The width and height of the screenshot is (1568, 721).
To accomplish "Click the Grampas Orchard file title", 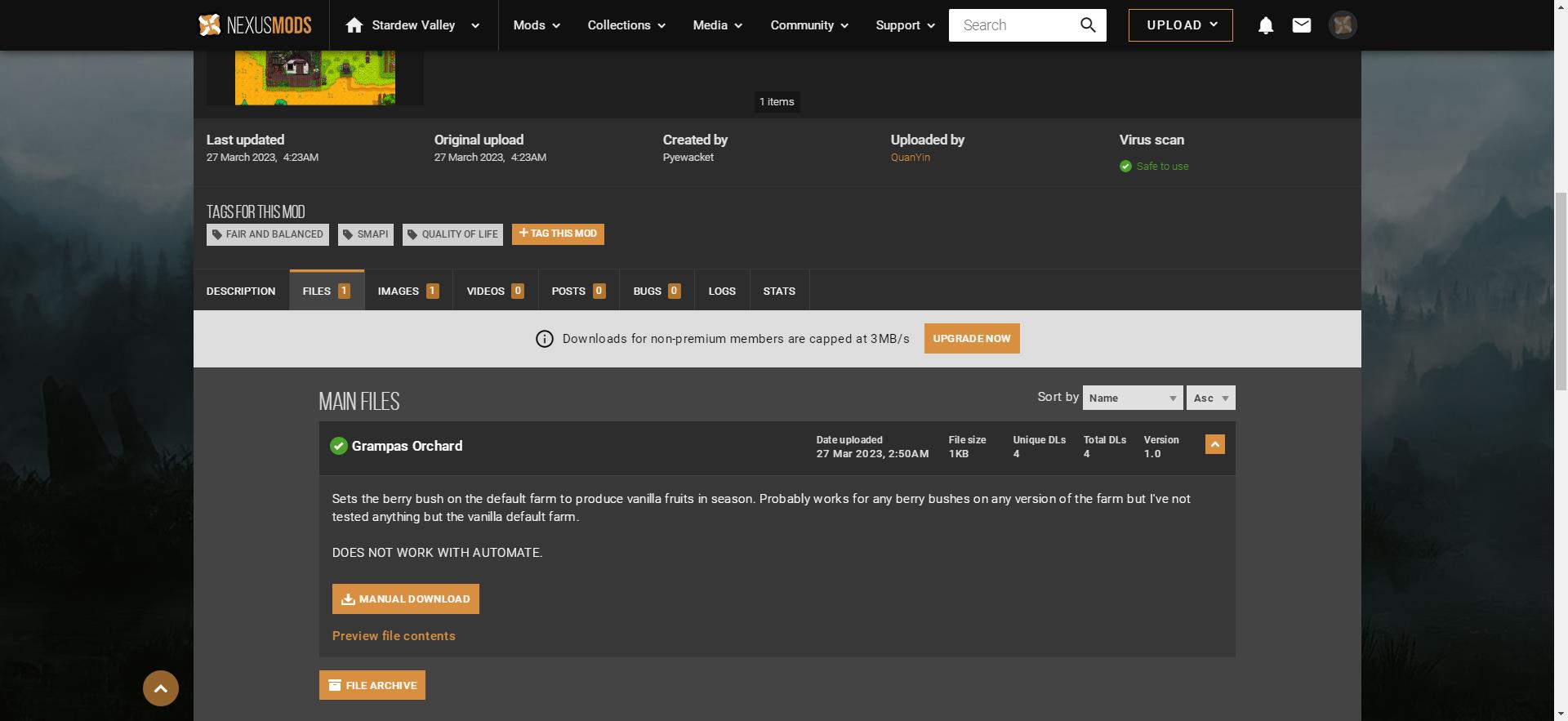I will 407,446.
